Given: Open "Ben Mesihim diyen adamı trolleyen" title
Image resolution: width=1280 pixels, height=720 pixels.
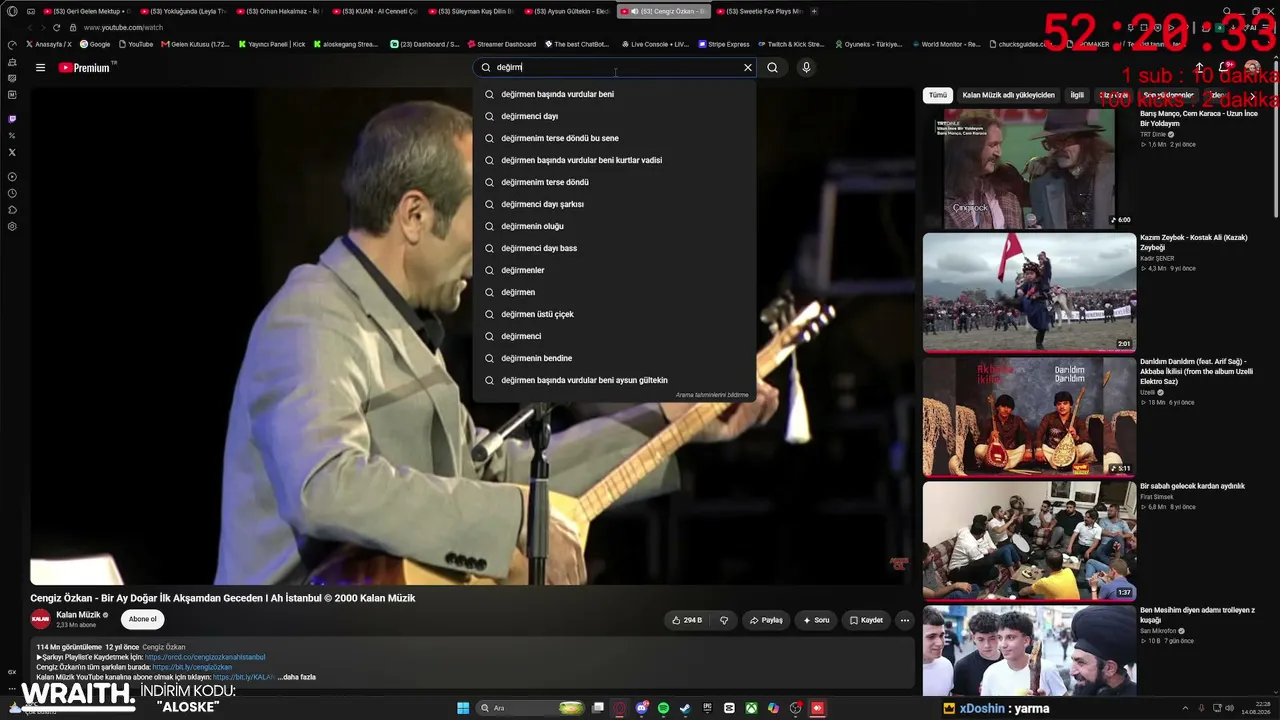Looking at the screenshot, I should click(x=1197, y=615).
